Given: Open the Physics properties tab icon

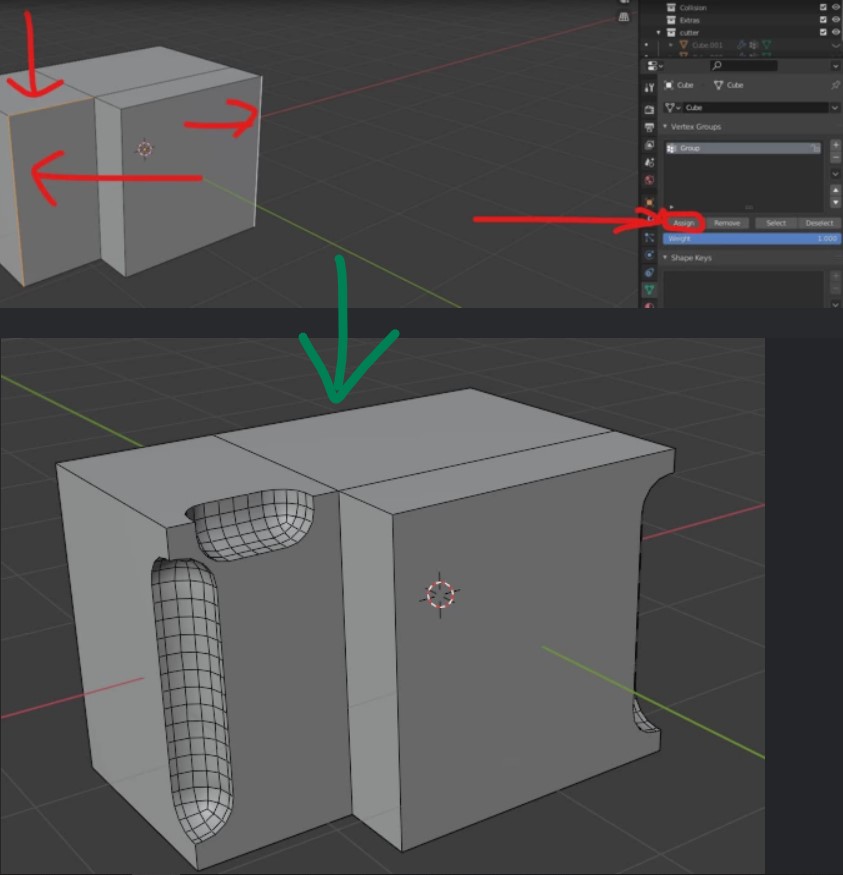Looking at the screenshot, I should point(649,255).
